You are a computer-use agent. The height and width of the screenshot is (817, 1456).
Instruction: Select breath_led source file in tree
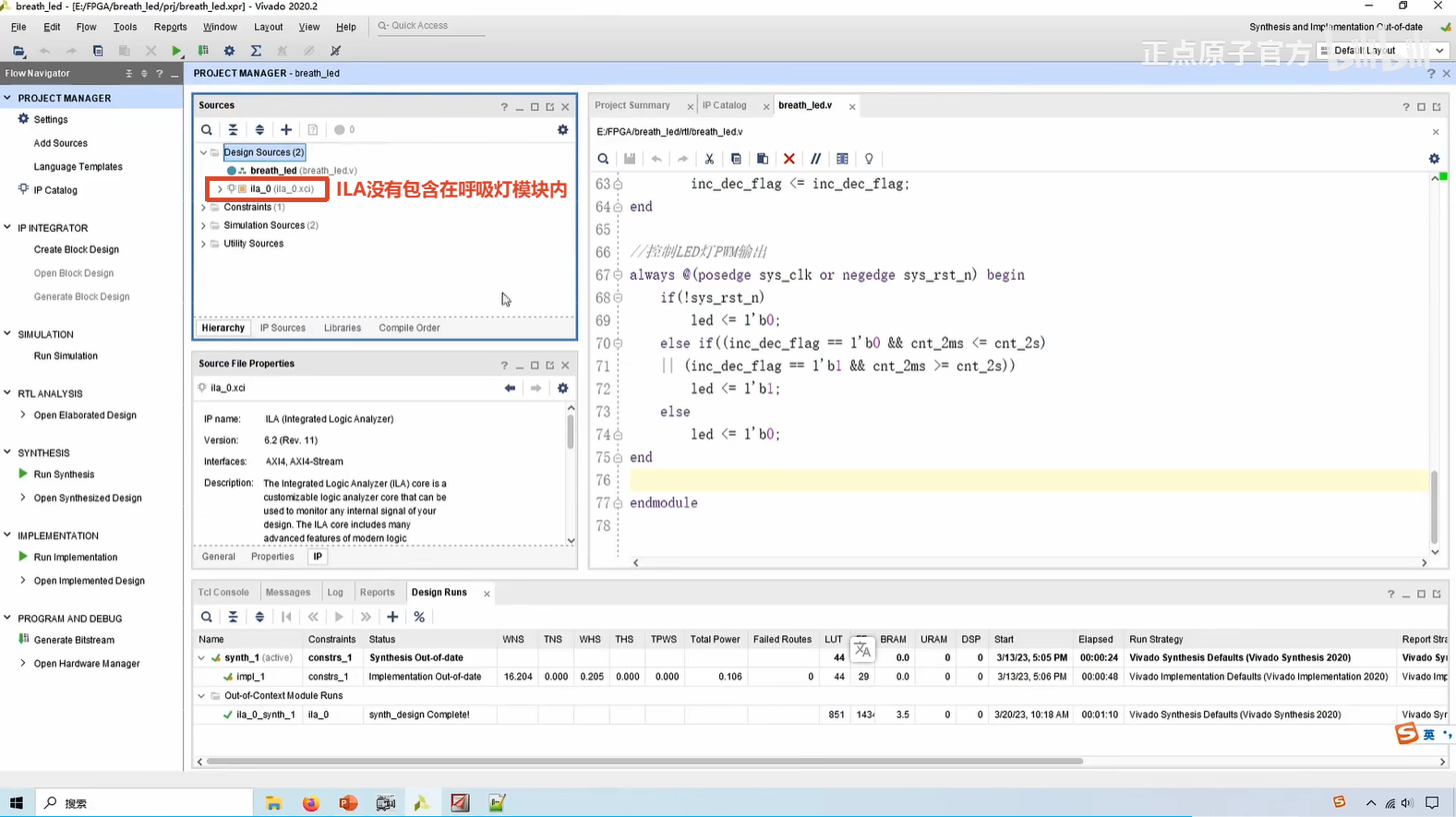pyautogui.click(x=290, y=171)
